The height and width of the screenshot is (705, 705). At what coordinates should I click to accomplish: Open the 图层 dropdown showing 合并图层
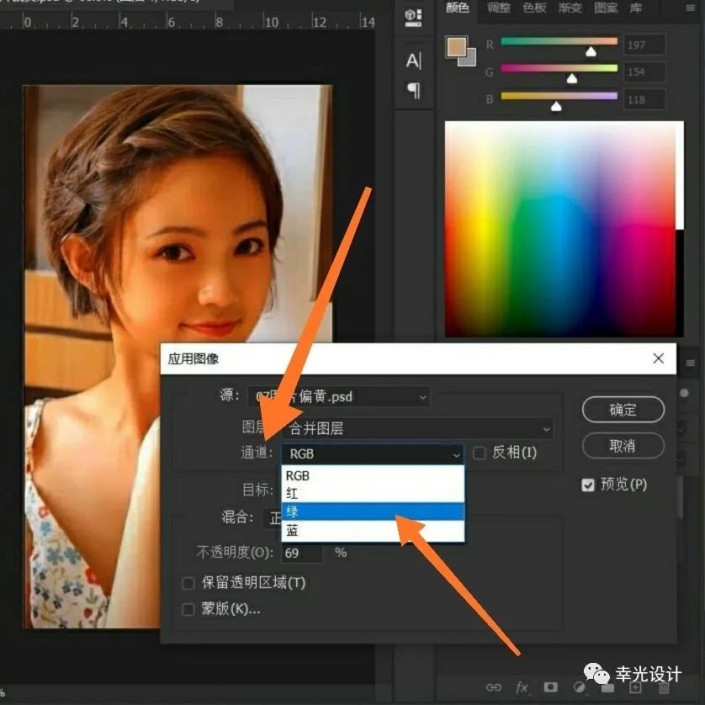(x=418, y=428)
